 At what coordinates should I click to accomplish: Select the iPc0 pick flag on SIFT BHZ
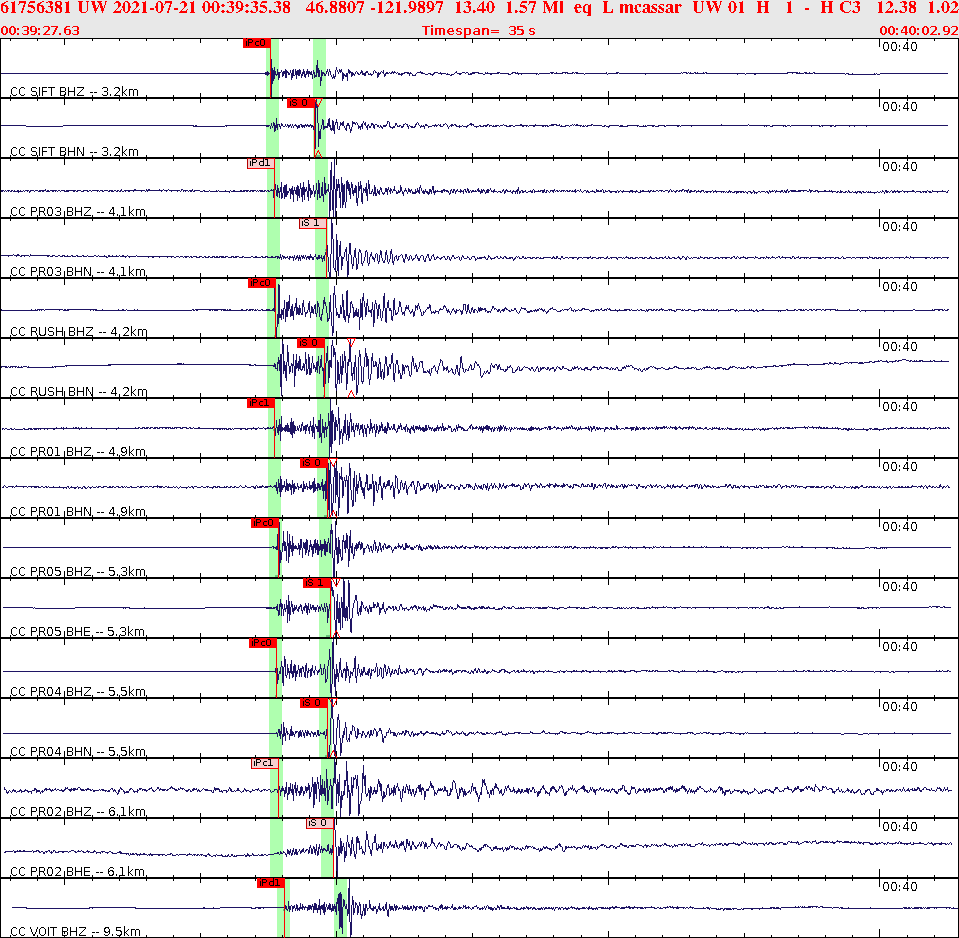pyautogui.click(x=258, y=43)
